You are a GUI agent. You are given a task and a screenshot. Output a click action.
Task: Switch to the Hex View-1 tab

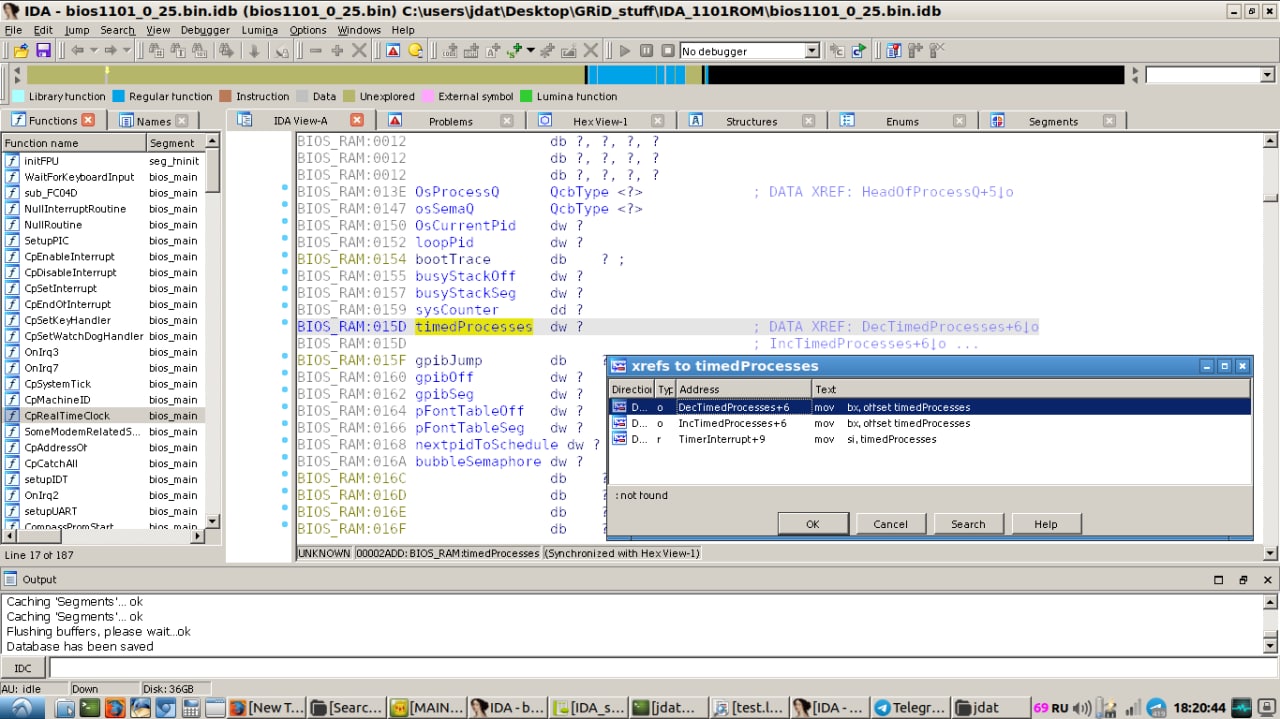click(x=600, y=121)
